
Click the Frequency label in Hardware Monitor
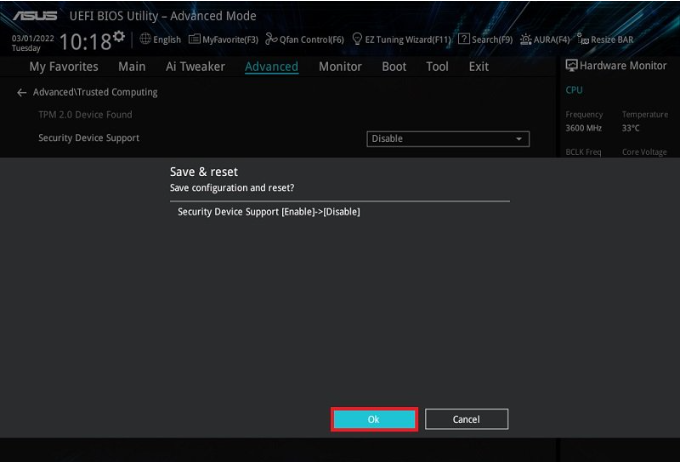[584, 115]
